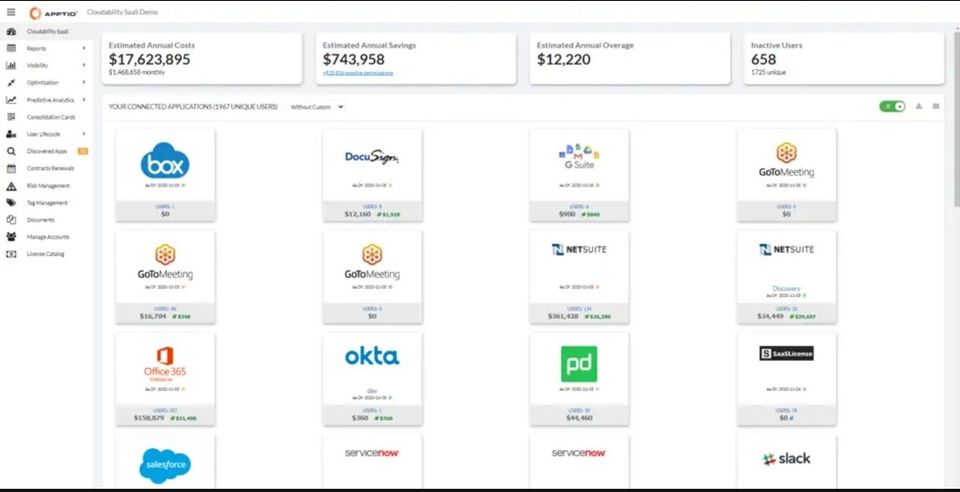Click the Inactive Users count 658
Viewport: 960px width, 492px height.
pos(763,59)
